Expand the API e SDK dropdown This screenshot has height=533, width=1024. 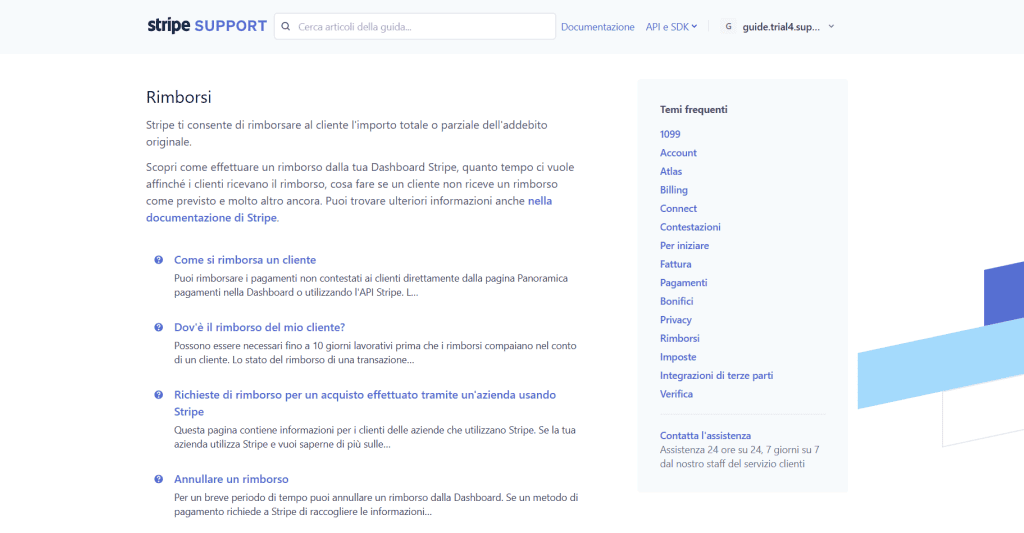[671, 27]
